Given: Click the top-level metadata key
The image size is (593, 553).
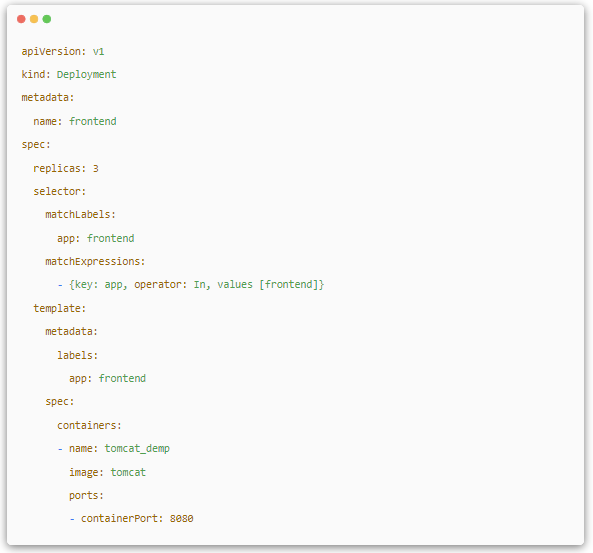Looking at the screenshot, I should [48, 98].
